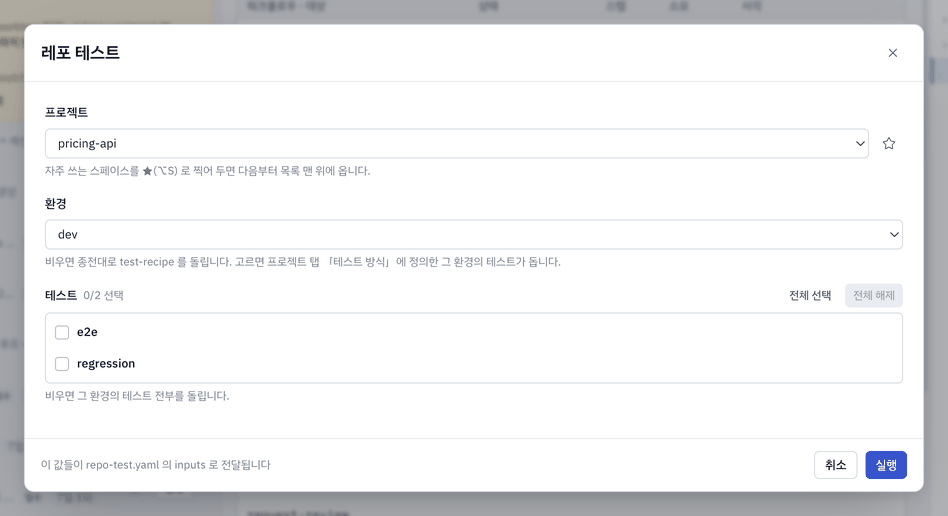Star the pricing-api project as favorite

coord(888,143)
